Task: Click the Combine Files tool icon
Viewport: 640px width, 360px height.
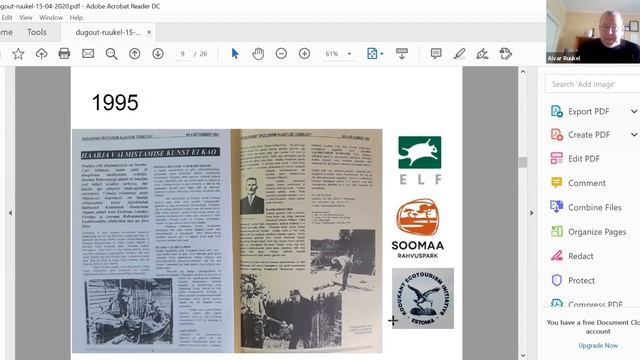Action: coord(557,207)
